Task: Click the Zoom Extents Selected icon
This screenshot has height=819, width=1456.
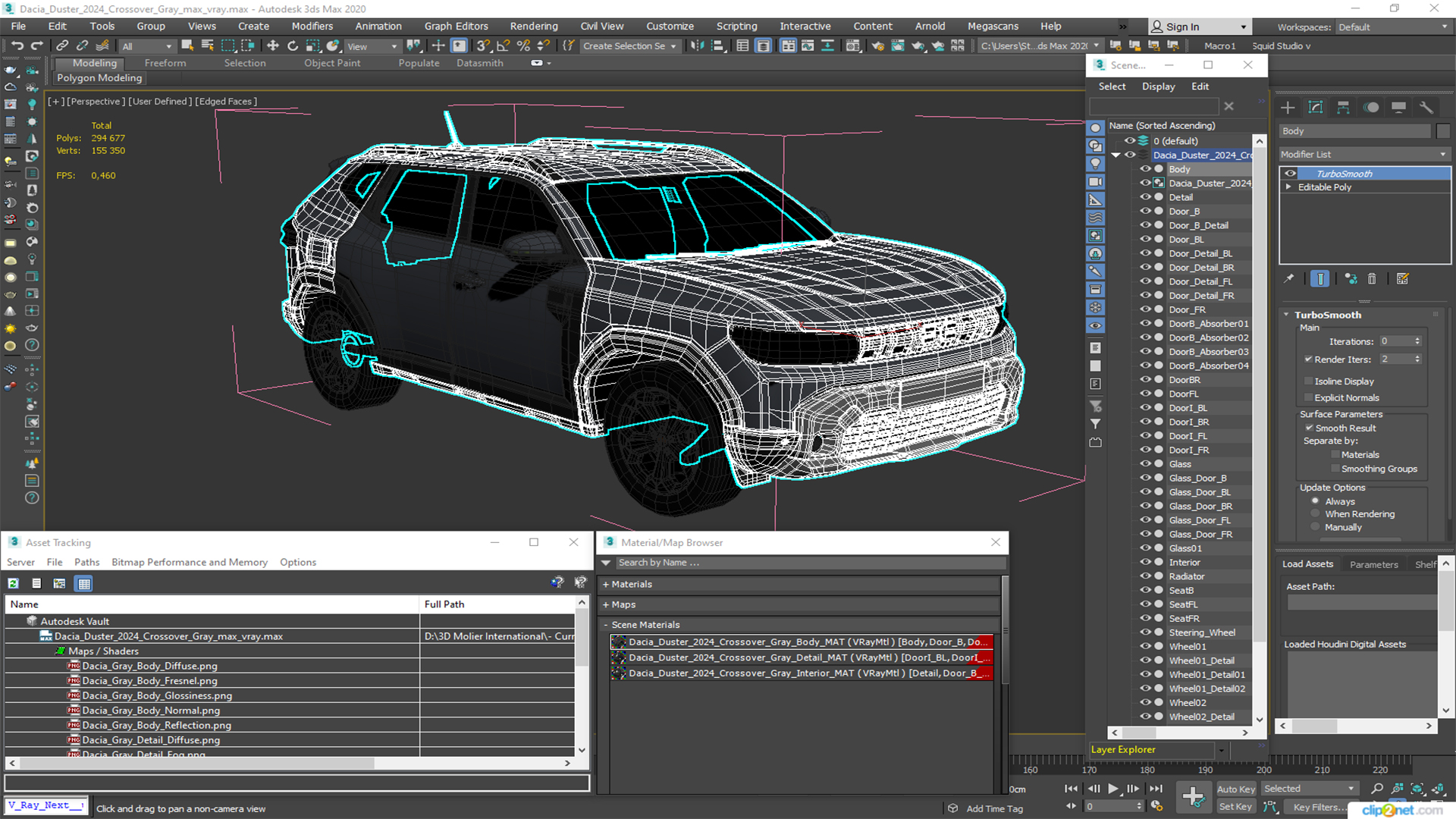Action: [1417, 789]
